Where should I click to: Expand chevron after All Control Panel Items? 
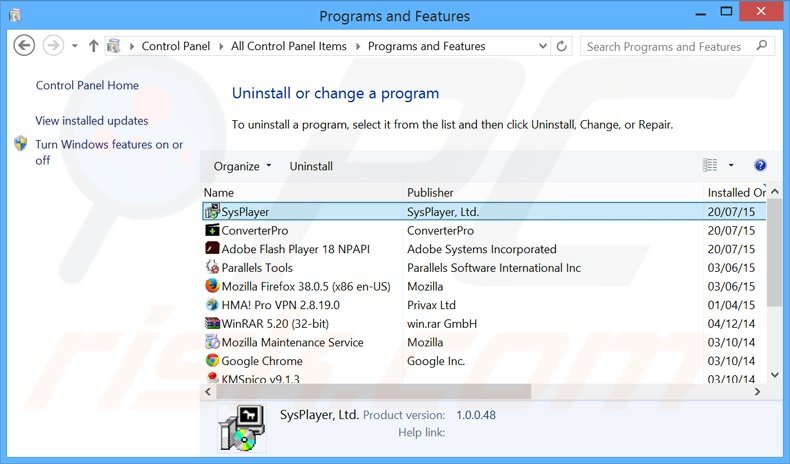[x=358, y=46]
